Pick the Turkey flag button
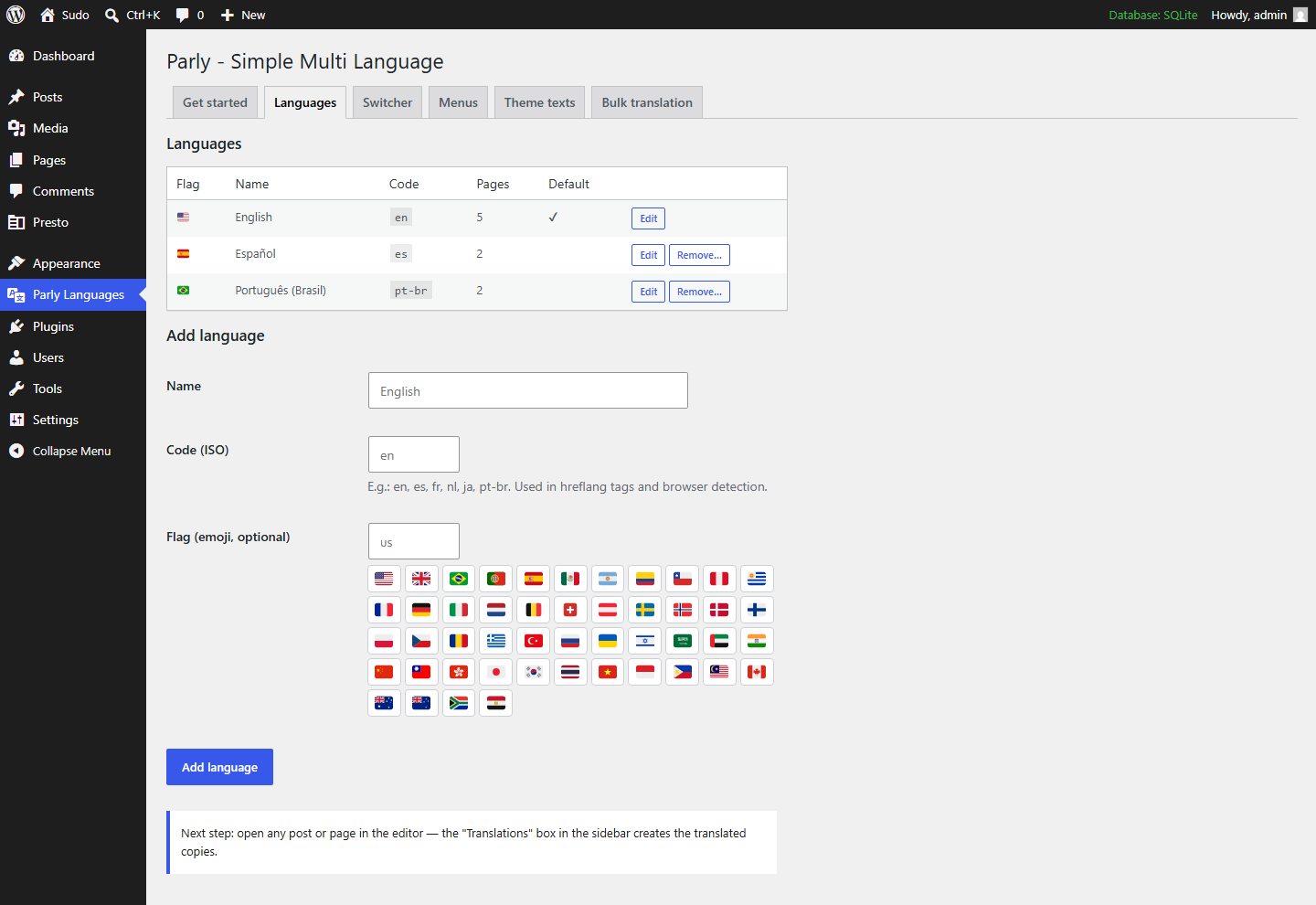Image resolution: width=1316 pixels, height=905 pixels. click(x=534, y=641)
